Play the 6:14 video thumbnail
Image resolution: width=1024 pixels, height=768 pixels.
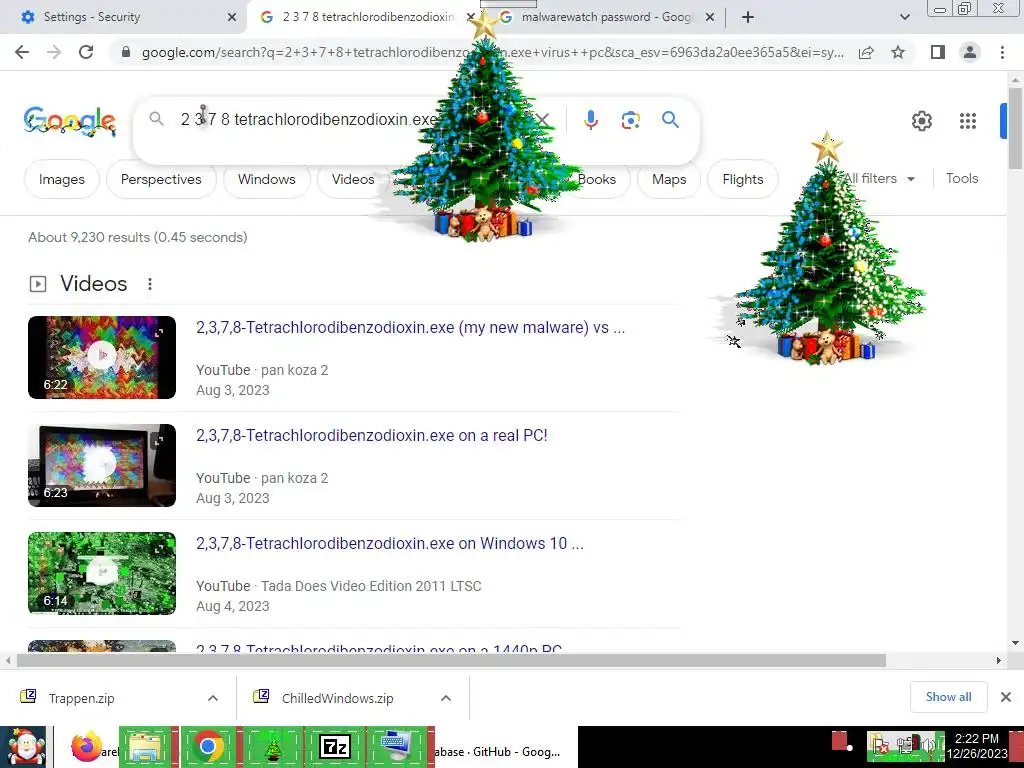click(102, 573)
